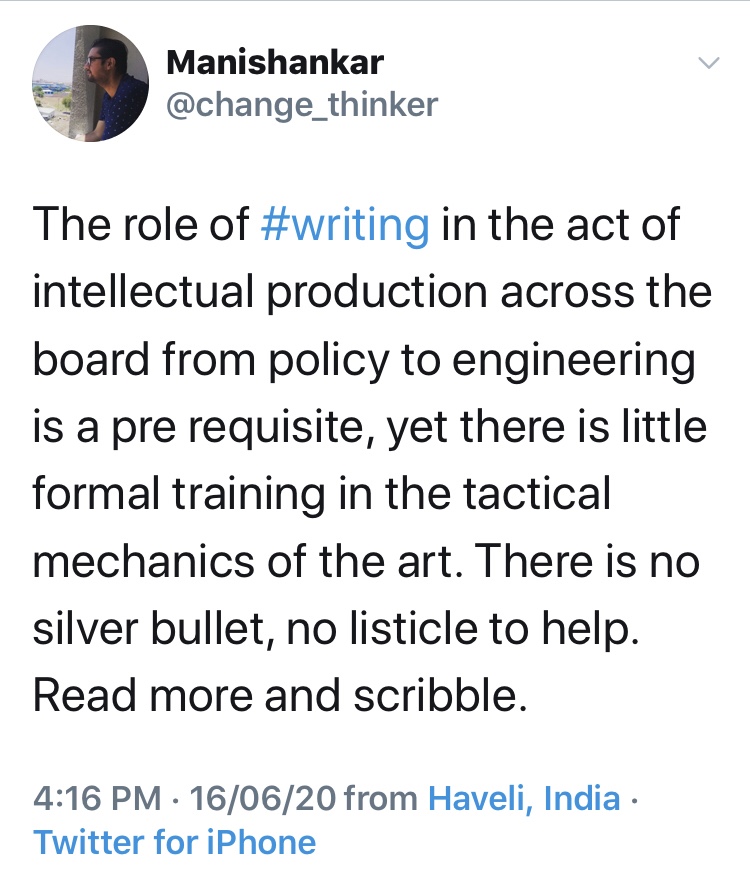Tap the Twitter for iPhone source link
This screenshot has width=750, height=884.
[175, 842]
